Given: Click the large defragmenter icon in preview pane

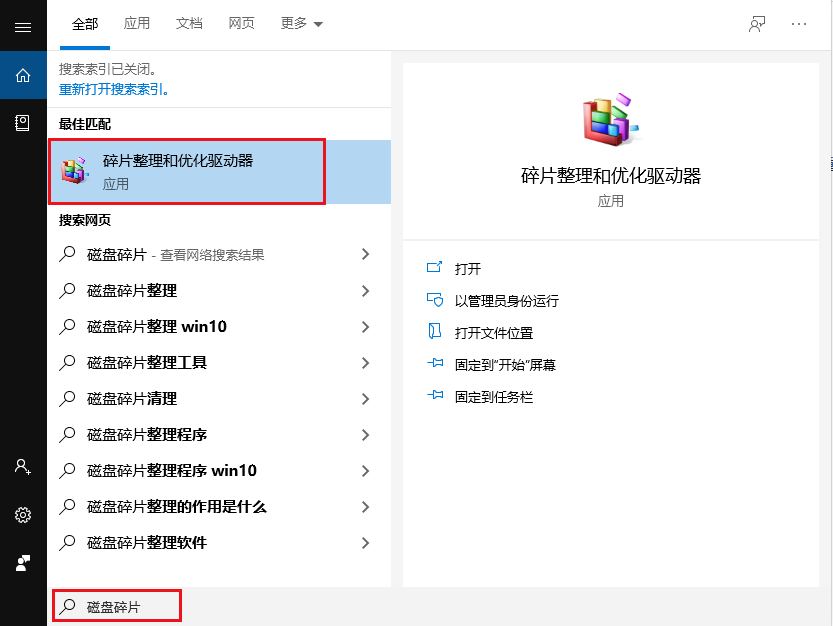Looking at the screenshot, I should coord(610,121).
